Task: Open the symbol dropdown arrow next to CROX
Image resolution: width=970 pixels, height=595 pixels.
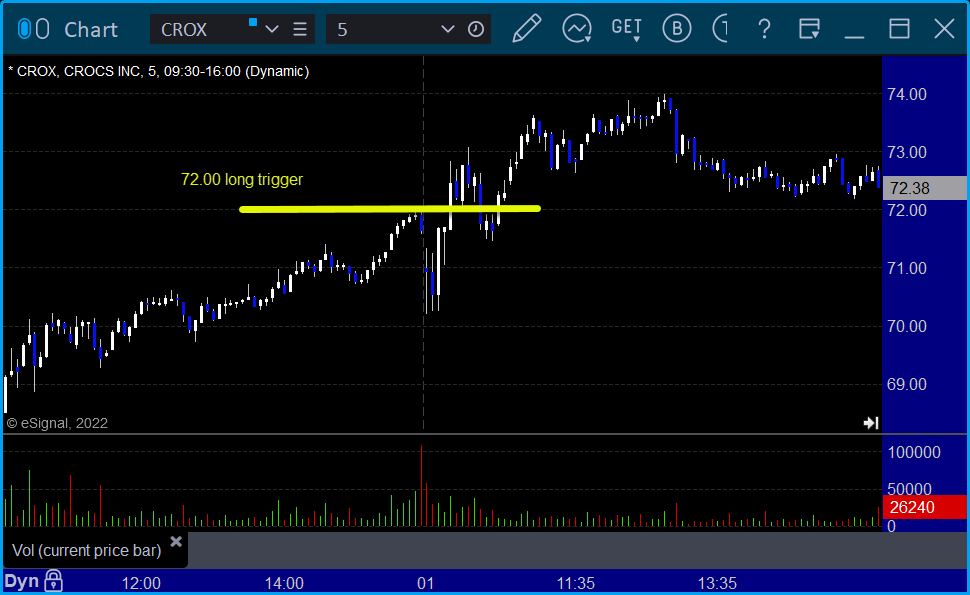Action: 272,29
